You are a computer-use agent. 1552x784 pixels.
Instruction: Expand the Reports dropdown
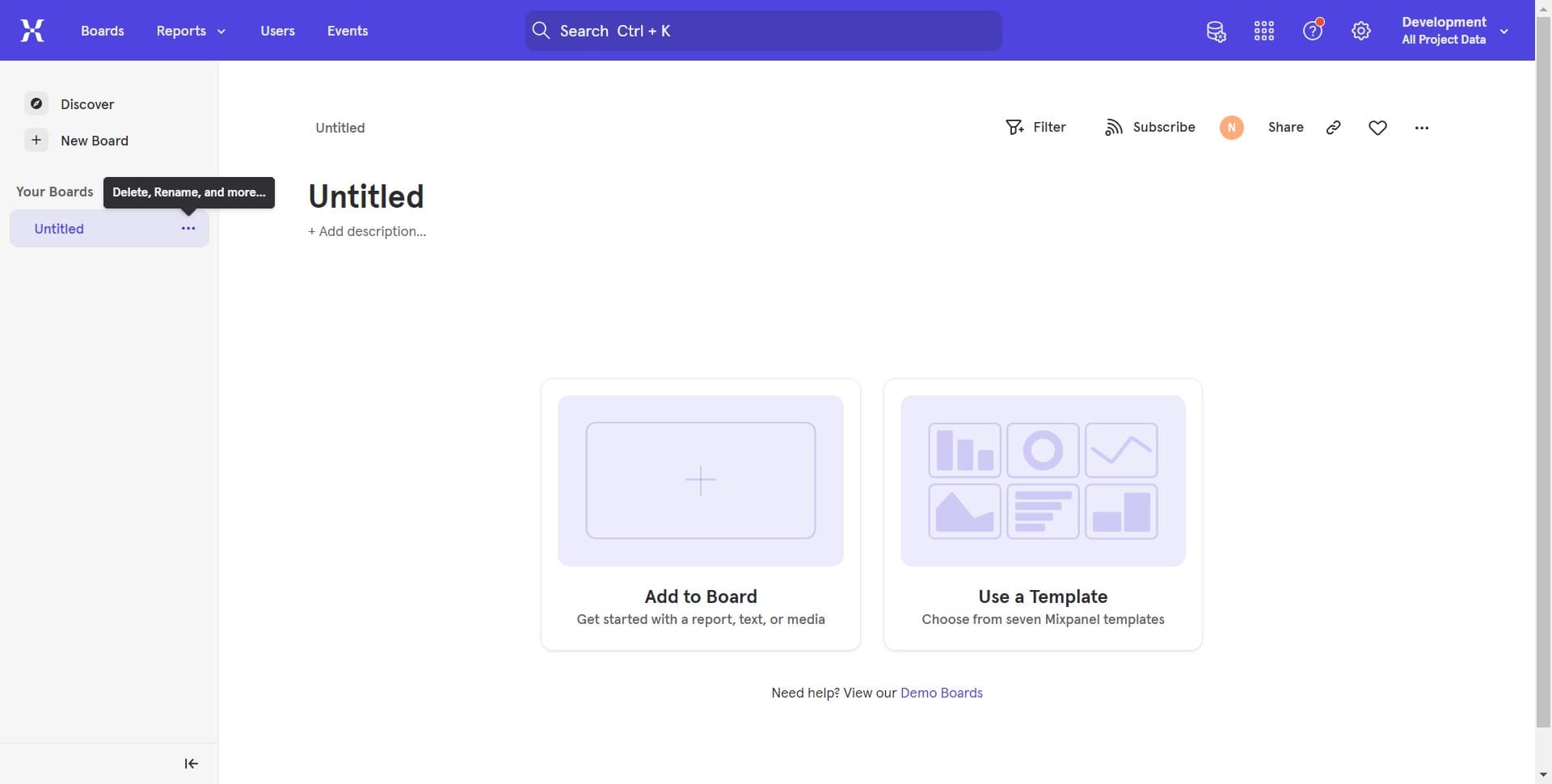pyautogui.click(x=190, y=31)
